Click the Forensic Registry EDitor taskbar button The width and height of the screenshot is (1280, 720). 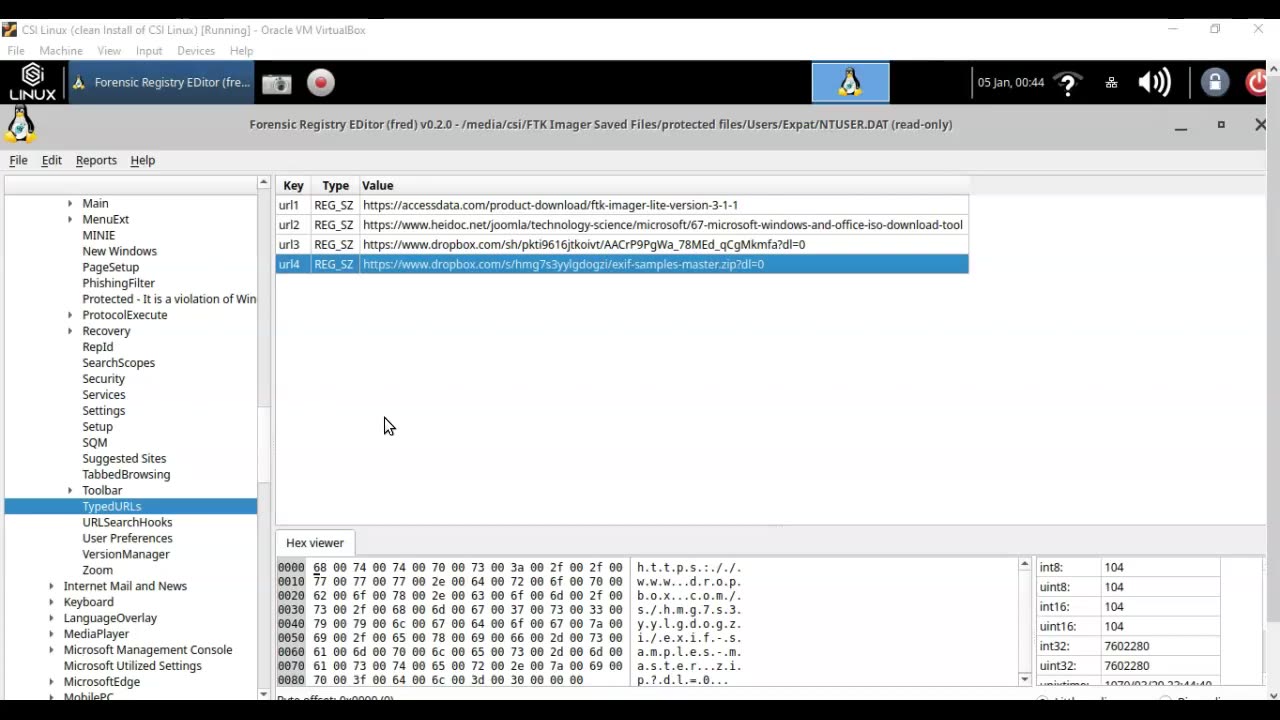163,82
